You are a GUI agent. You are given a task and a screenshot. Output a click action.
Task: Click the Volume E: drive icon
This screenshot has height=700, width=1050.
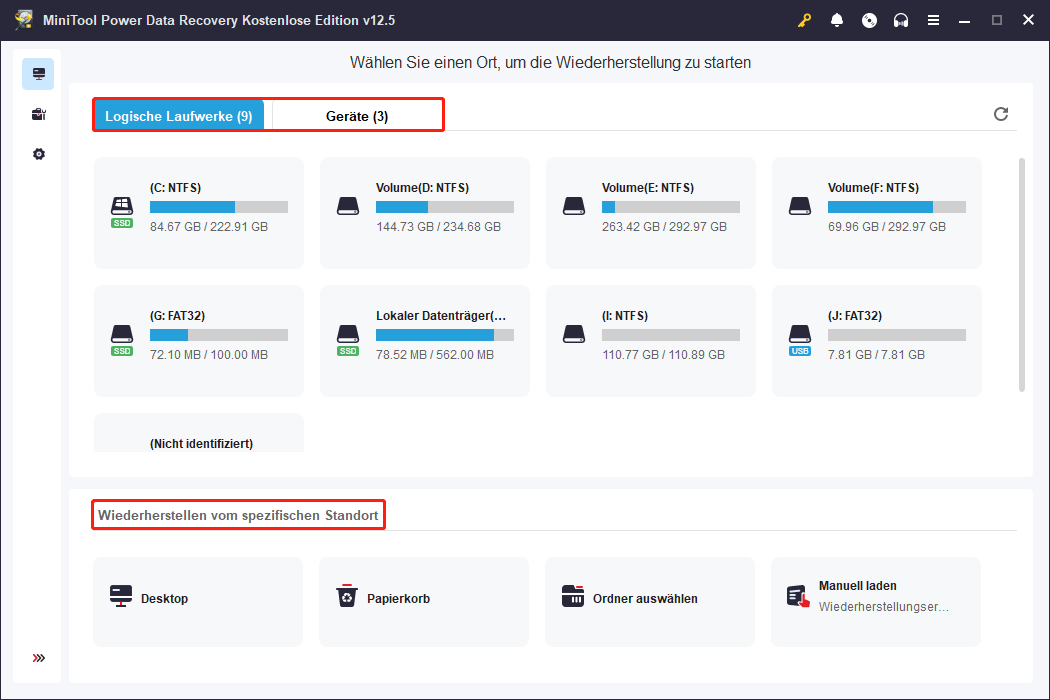[574, 206]
